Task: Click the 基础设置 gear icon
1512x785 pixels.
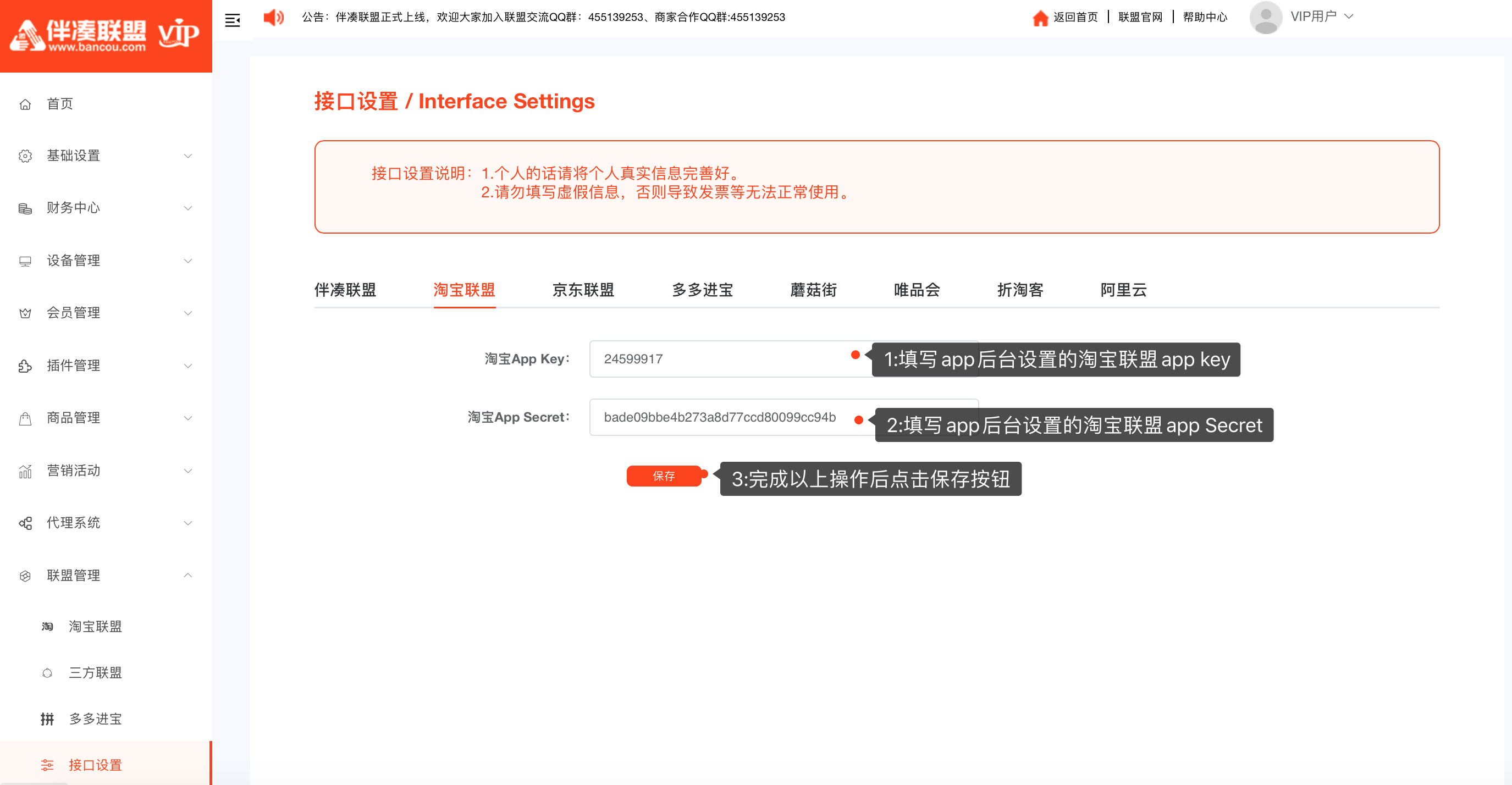Action: 25,156
